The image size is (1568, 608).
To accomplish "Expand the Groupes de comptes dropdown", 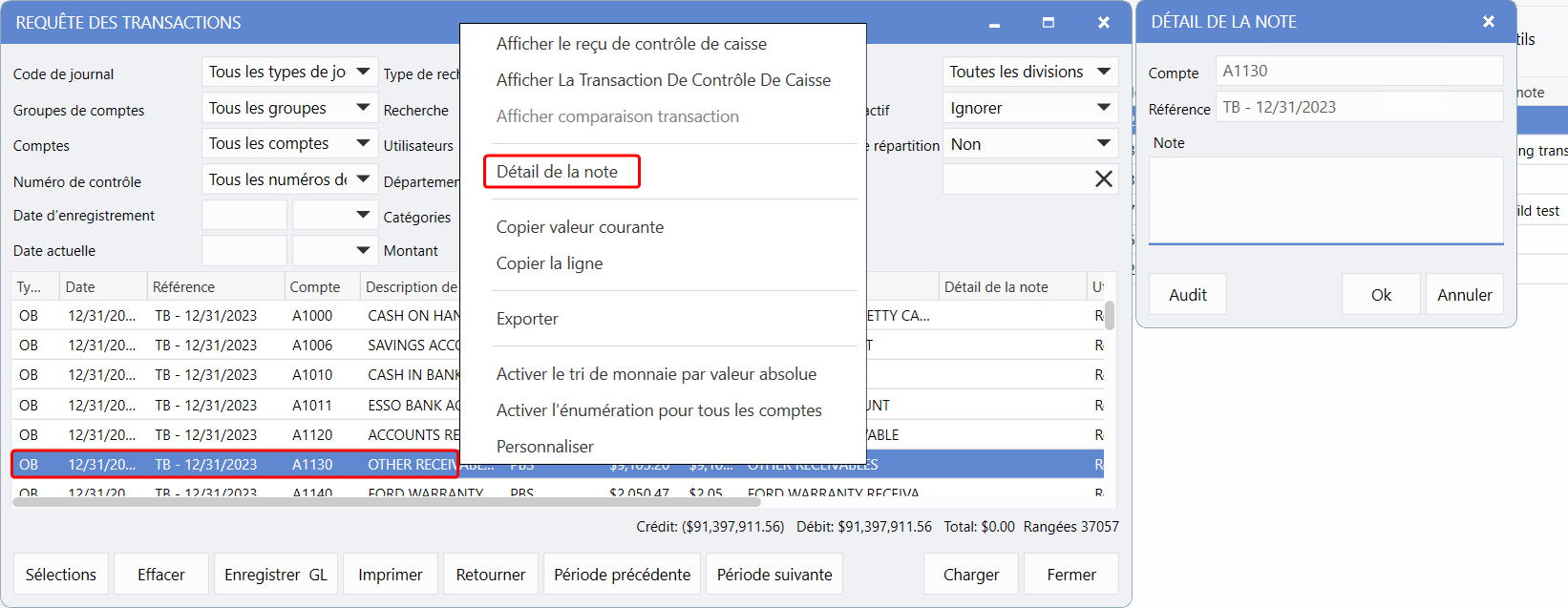I will (363, 108).
